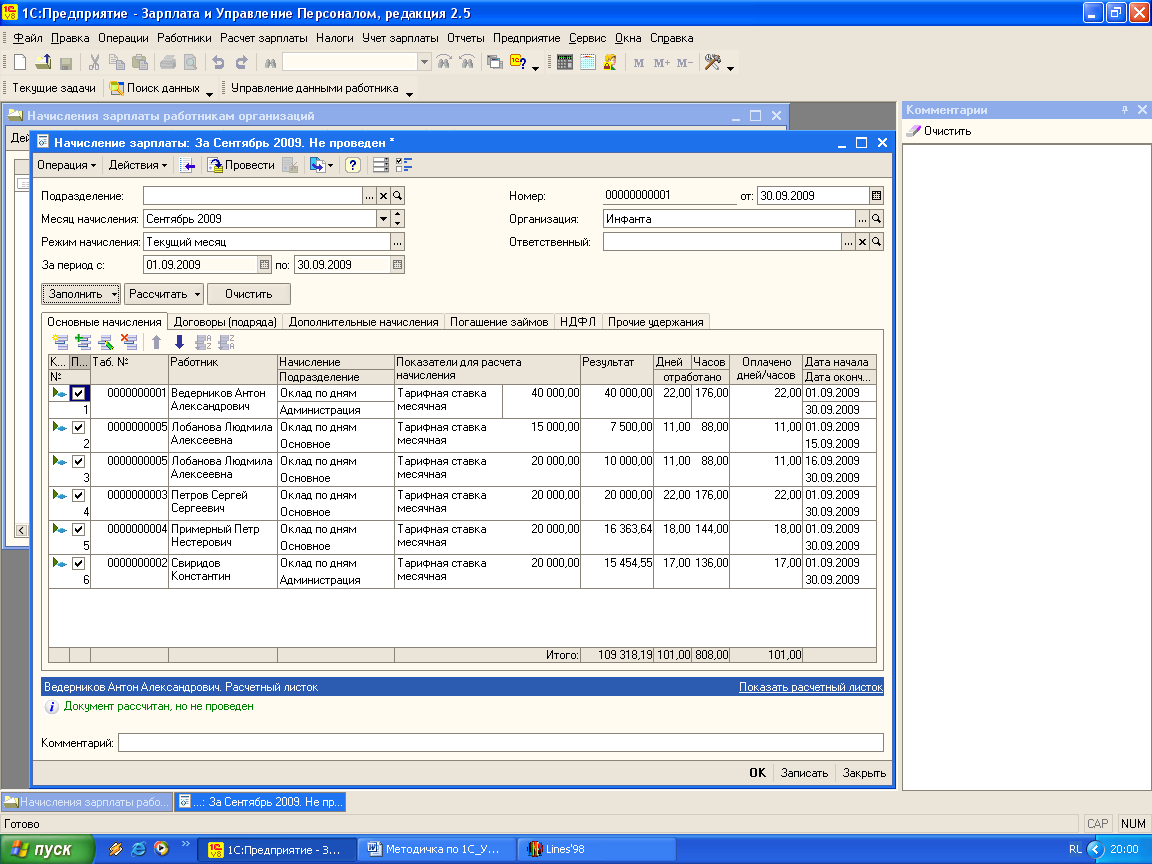
Task: Switch to the Договоры (подряда) tab
Action: pos(225,322)
